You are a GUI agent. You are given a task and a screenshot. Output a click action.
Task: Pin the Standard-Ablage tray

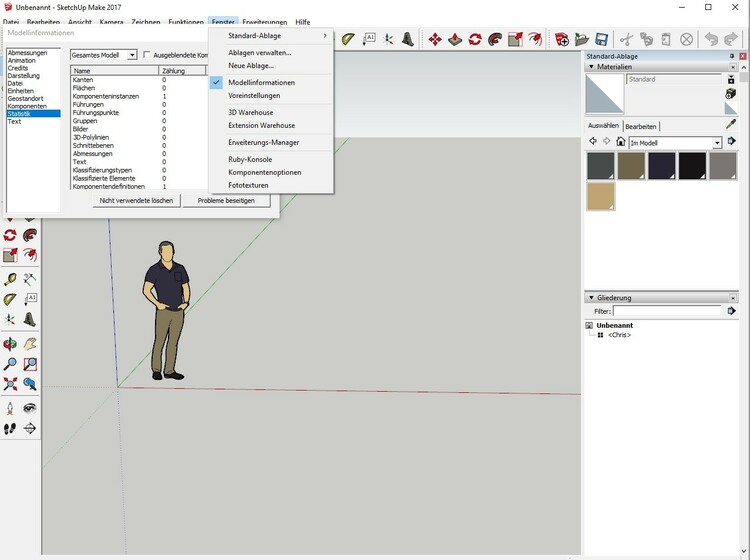click(732, 56)
